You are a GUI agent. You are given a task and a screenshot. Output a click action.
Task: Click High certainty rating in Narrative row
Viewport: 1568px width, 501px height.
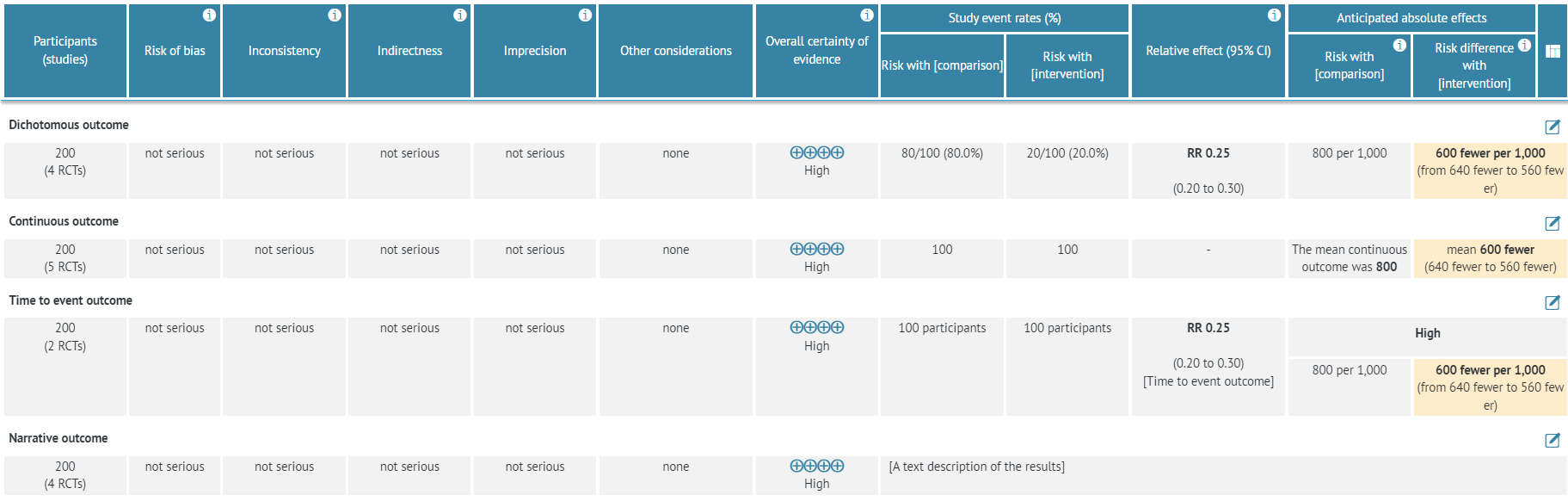point(817,475)
